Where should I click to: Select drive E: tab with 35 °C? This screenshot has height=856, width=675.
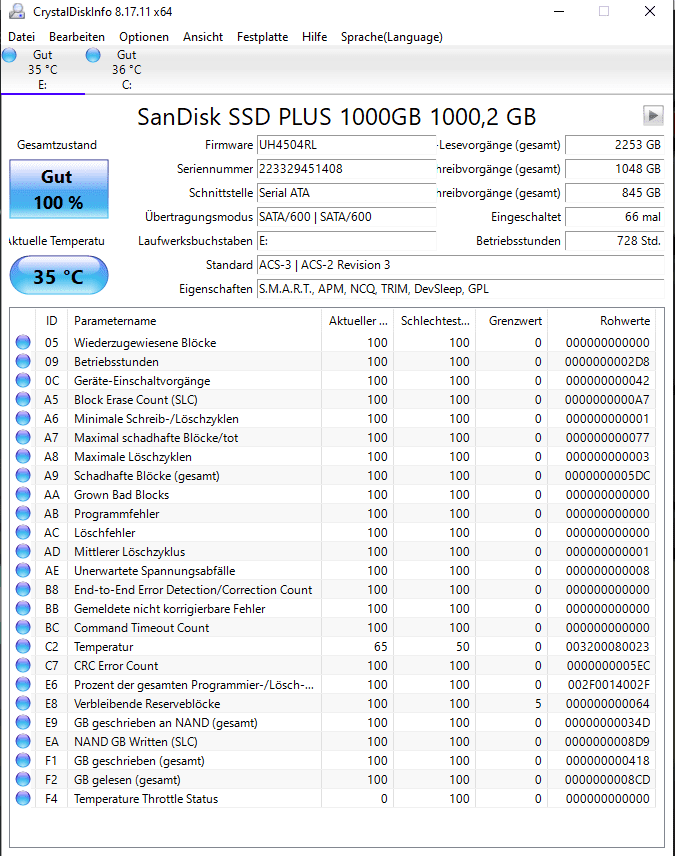pos(43,70)
